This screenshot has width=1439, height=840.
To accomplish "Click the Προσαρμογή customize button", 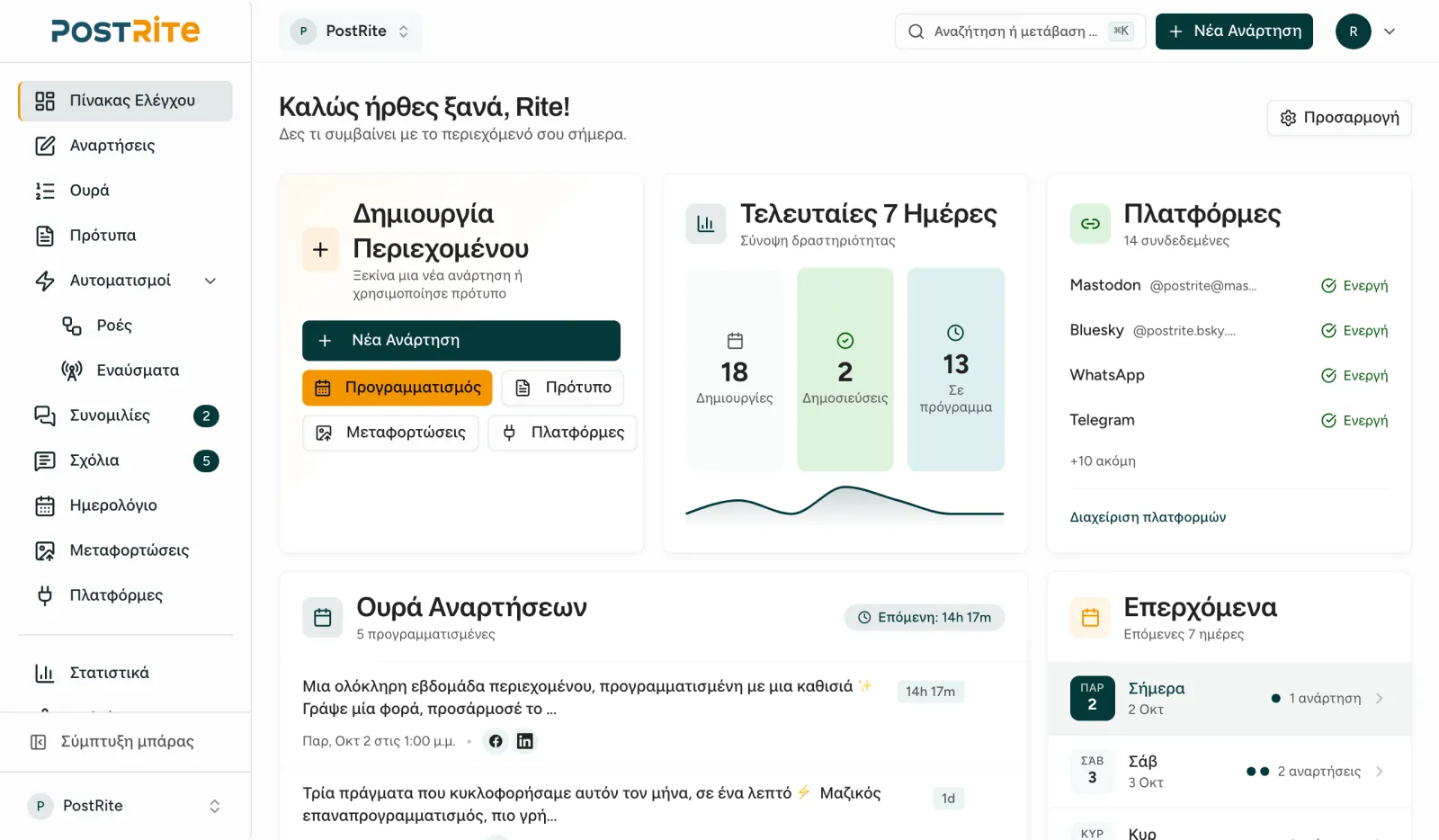I will click(x=1339, y=118).
